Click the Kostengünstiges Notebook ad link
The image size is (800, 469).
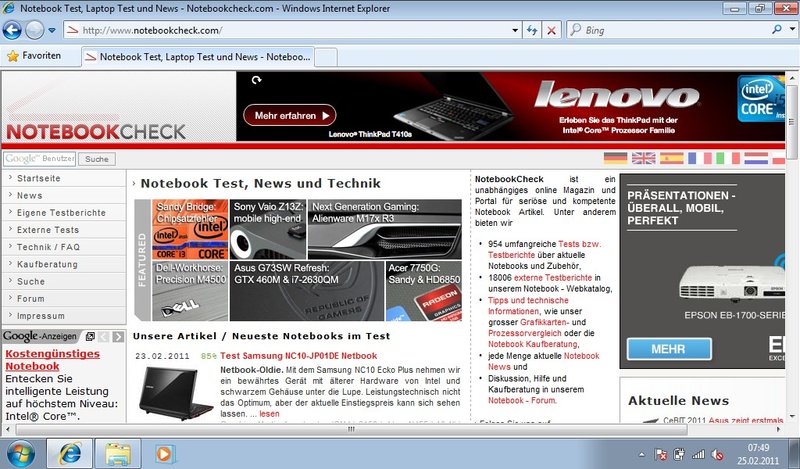53,360
